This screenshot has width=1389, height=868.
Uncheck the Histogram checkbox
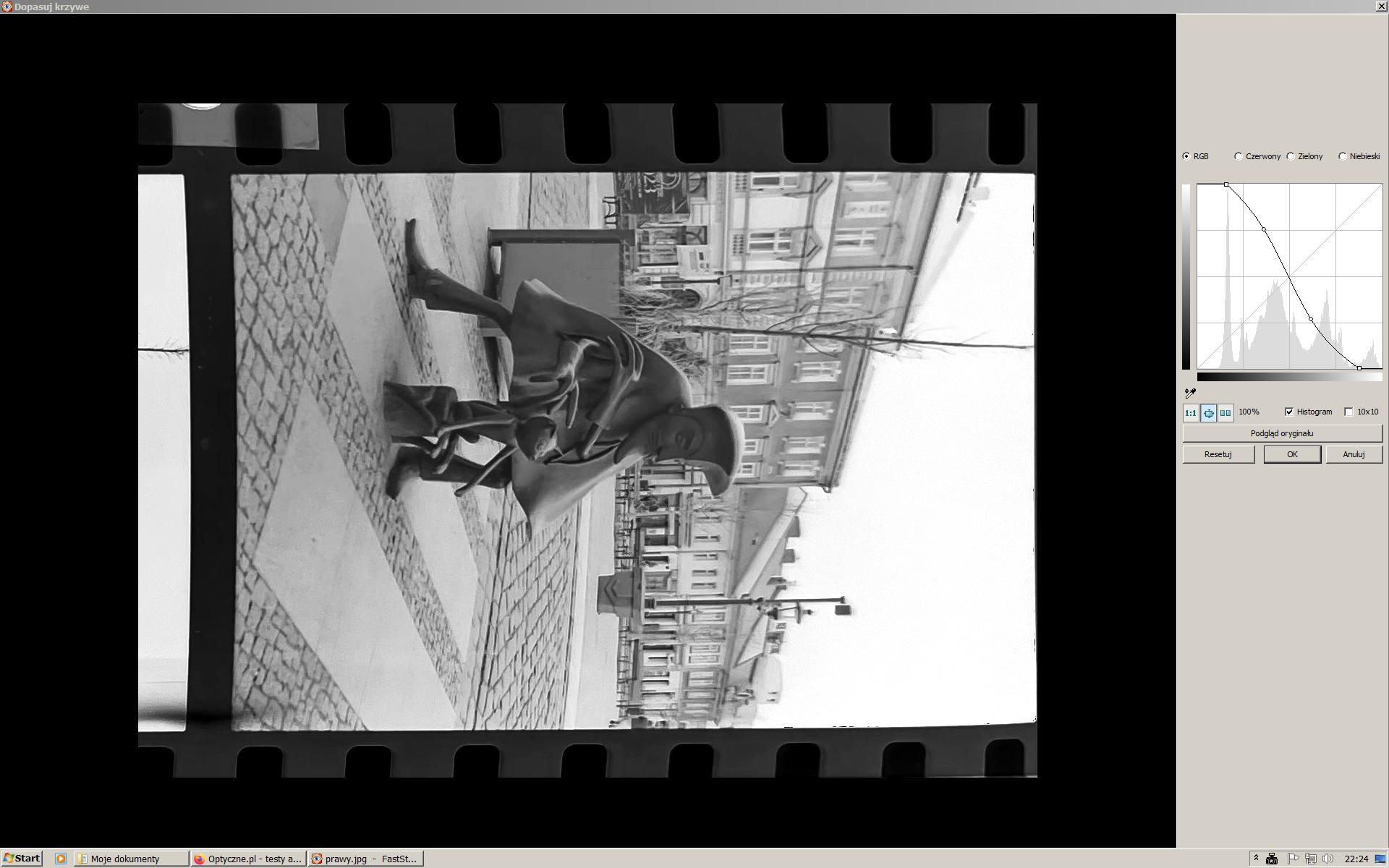(x=1289, y=412)
